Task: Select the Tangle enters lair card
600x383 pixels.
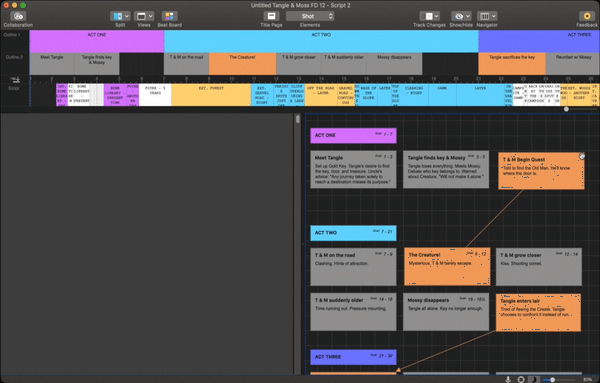Action: tap(538, 312)
